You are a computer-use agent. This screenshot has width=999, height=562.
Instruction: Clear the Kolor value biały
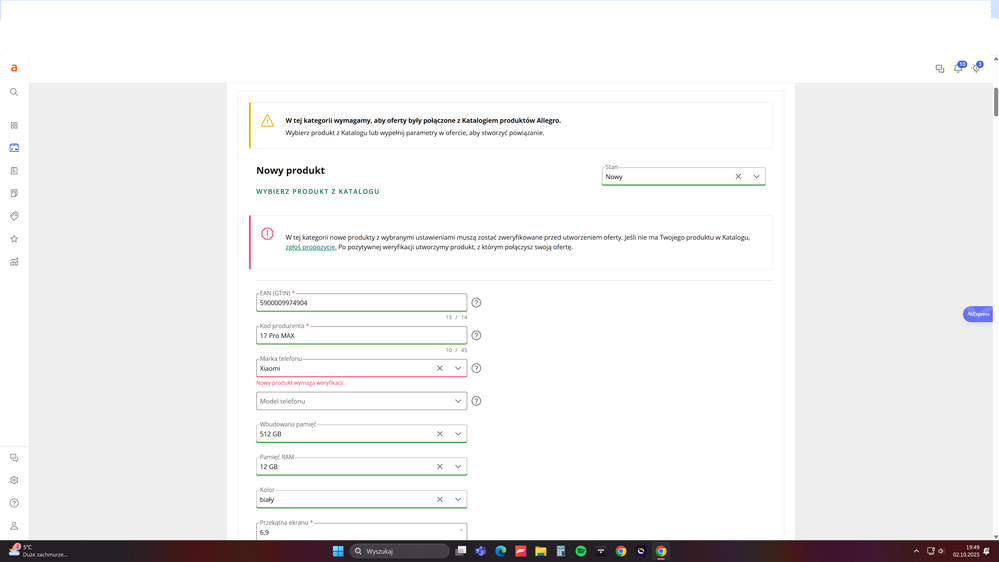tap(440, 499)
